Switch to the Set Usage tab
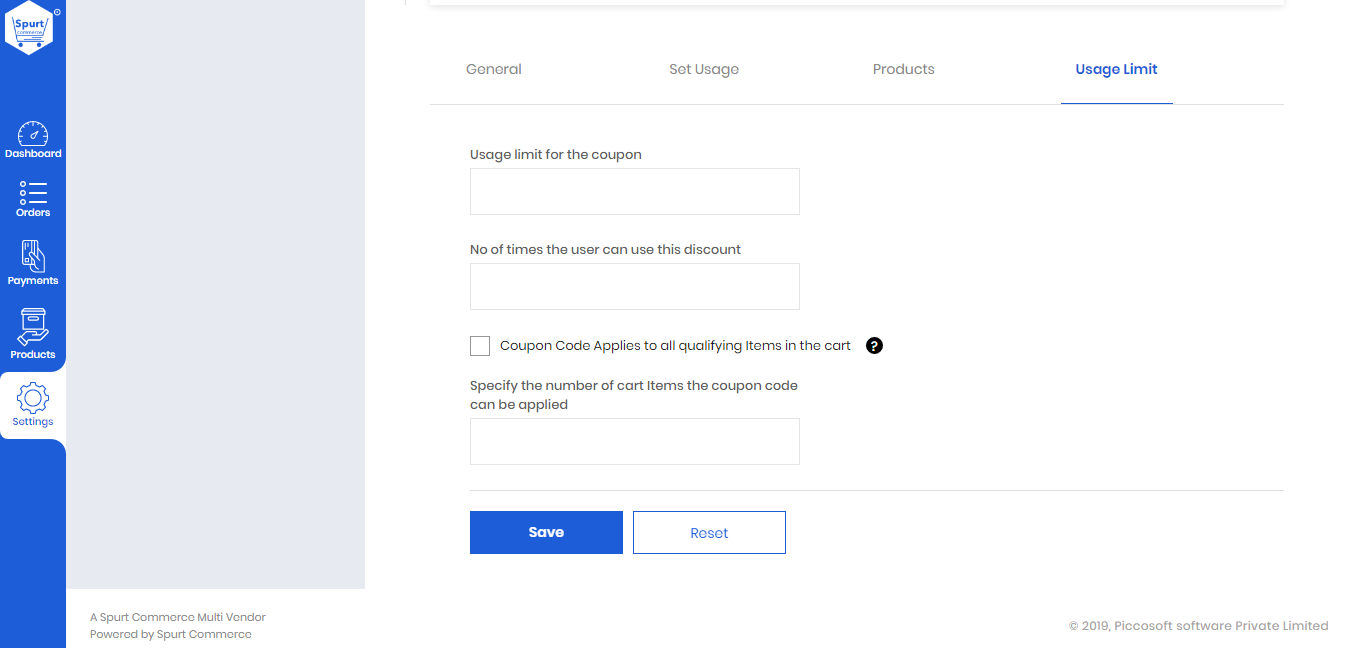 pyautogui.click(x=704, y=69)
